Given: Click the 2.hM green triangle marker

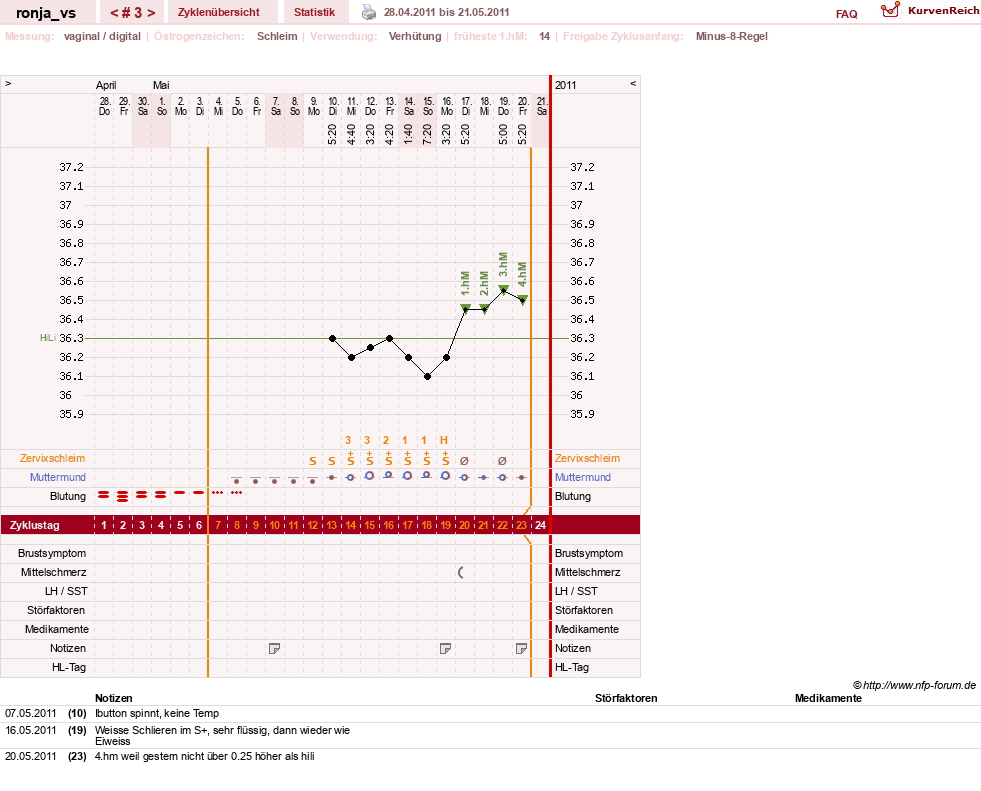Looking at the screenshot, I should tap(484, 308).
